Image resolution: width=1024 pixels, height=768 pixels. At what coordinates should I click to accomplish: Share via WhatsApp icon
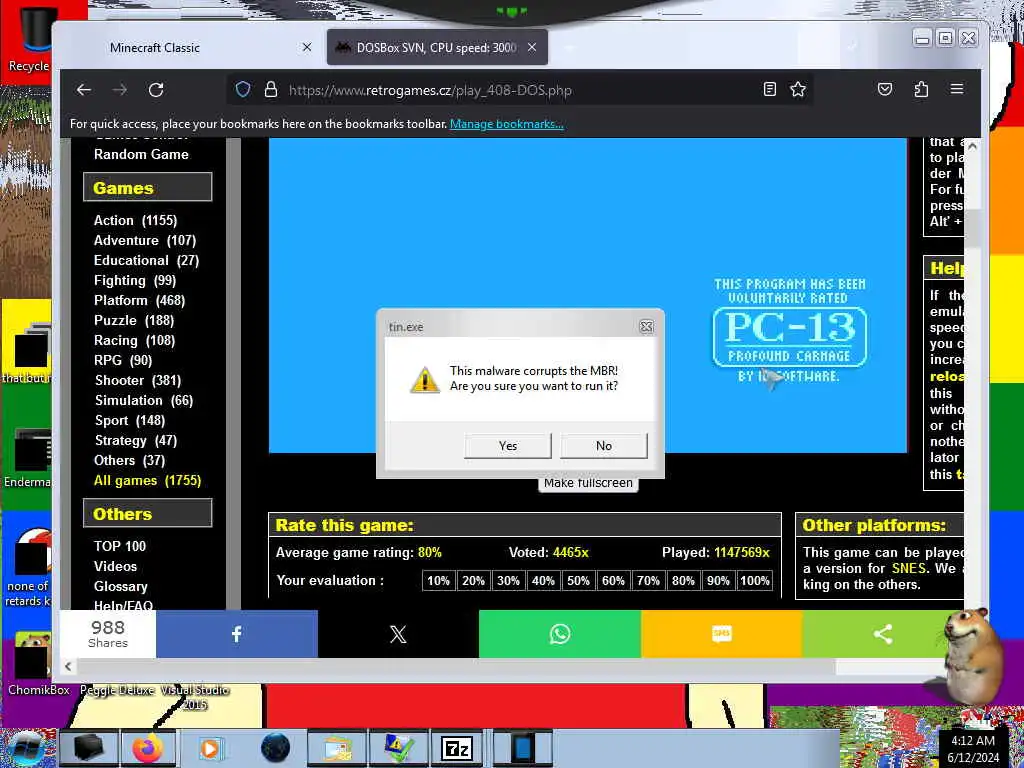(560, 633)
